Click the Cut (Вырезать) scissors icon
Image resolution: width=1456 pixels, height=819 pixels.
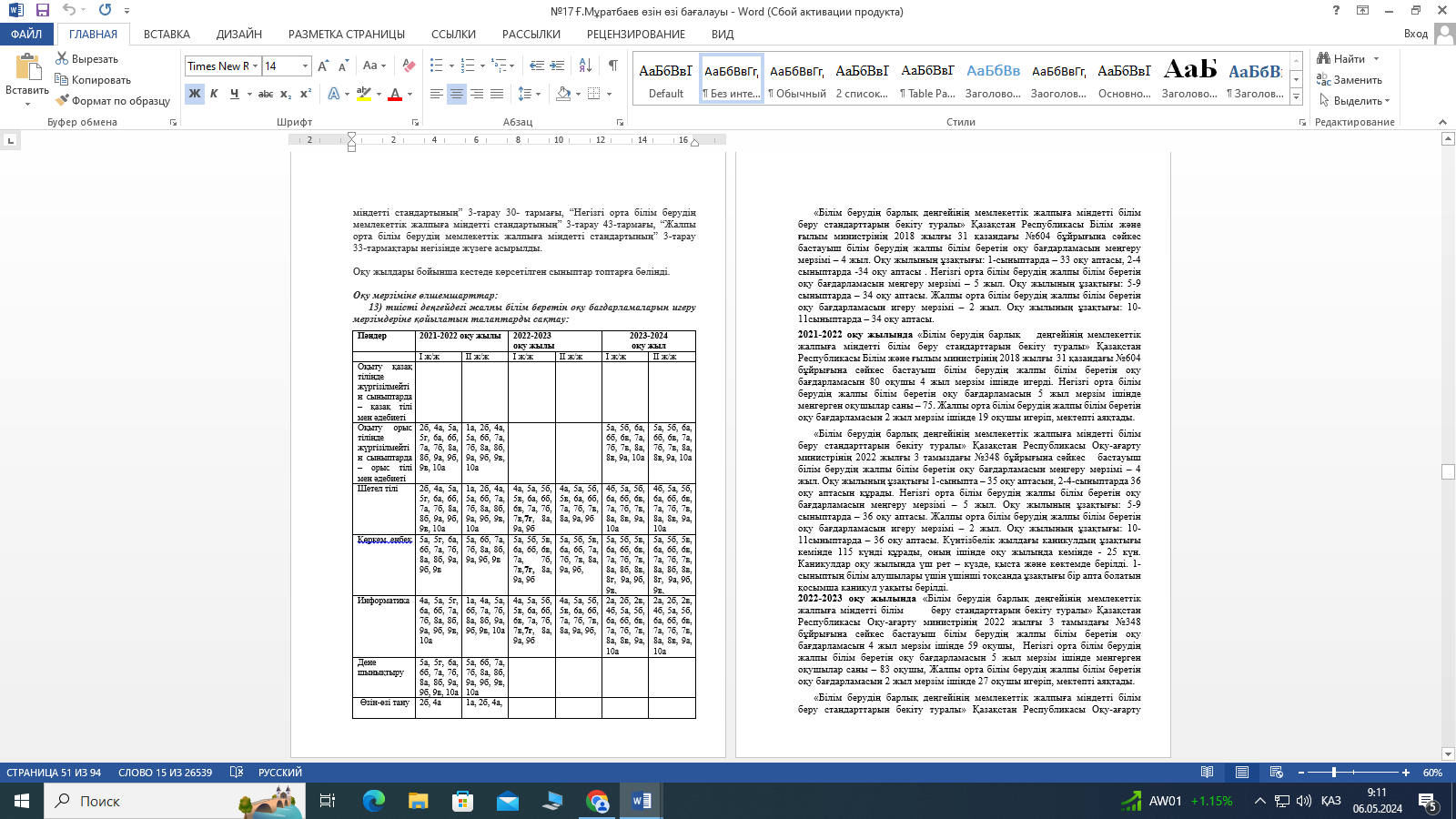(62, 58)
